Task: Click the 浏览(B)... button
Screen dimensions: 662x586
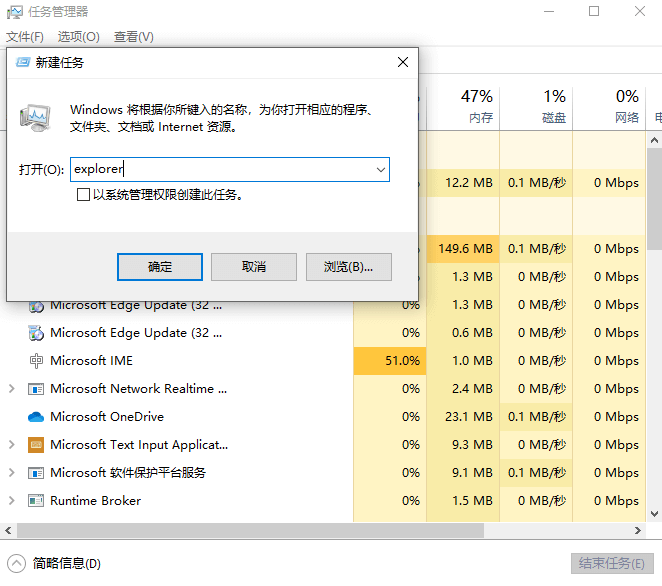Action: [348, 267]
